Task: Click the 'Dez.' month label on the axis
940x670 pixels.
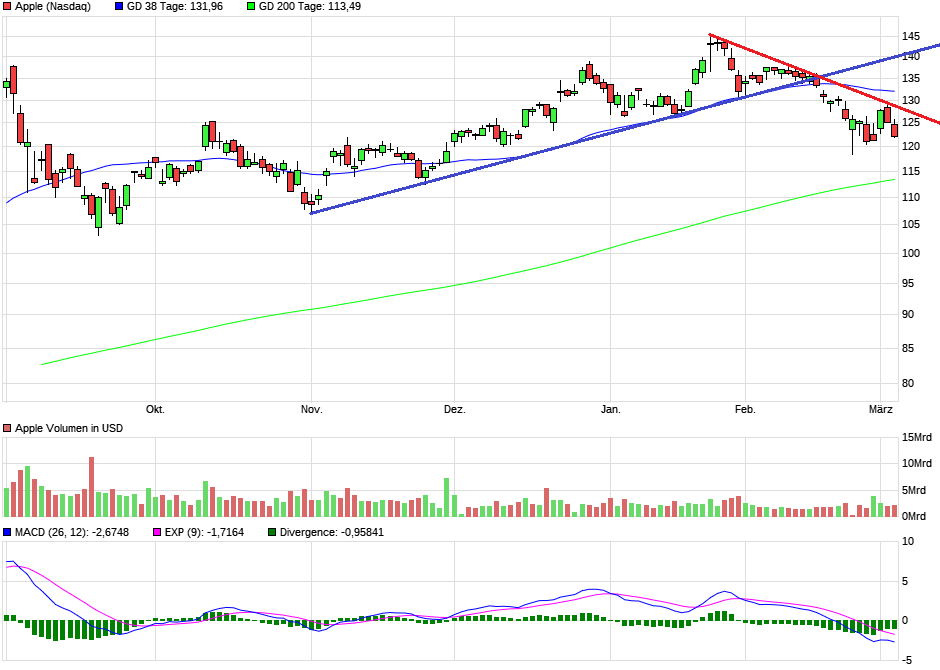Action: point(454,409)
